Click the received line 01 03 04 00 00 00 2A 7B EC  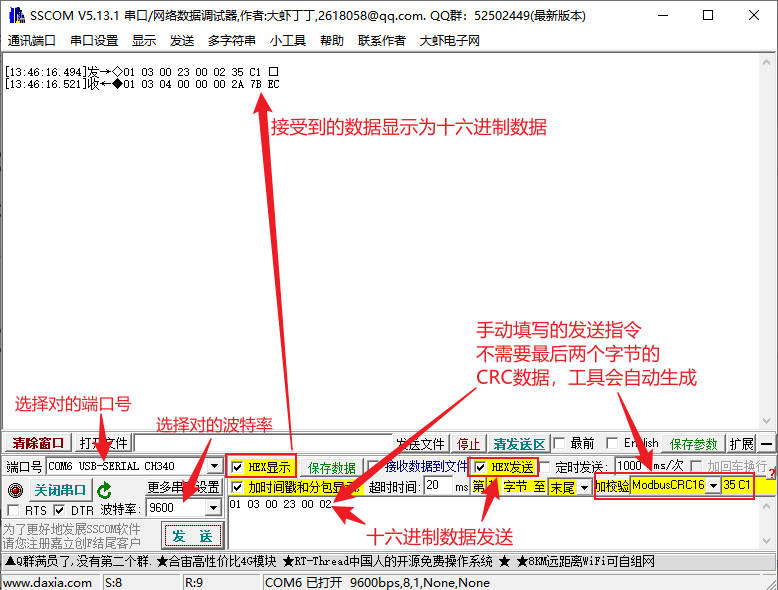[142, 84]
